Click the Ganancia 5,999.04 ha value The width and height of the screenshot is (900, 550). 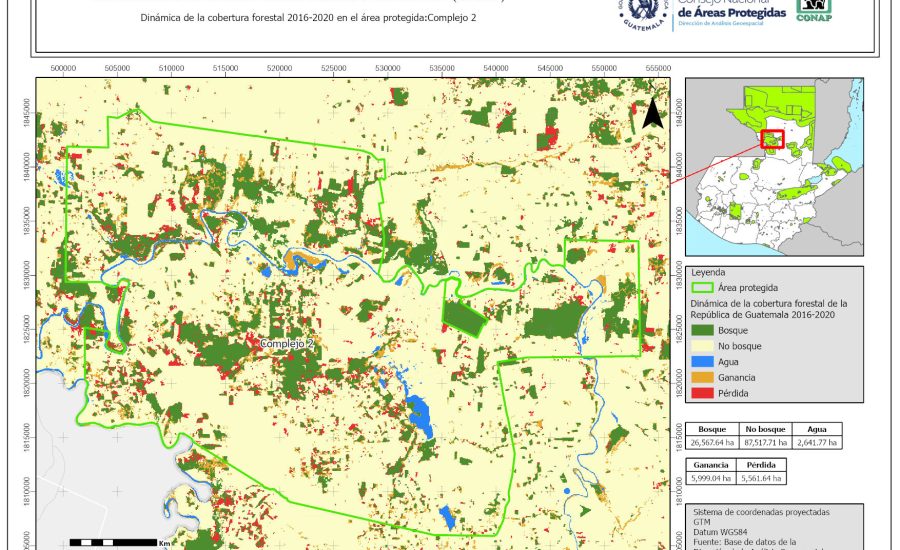(711, 479)
